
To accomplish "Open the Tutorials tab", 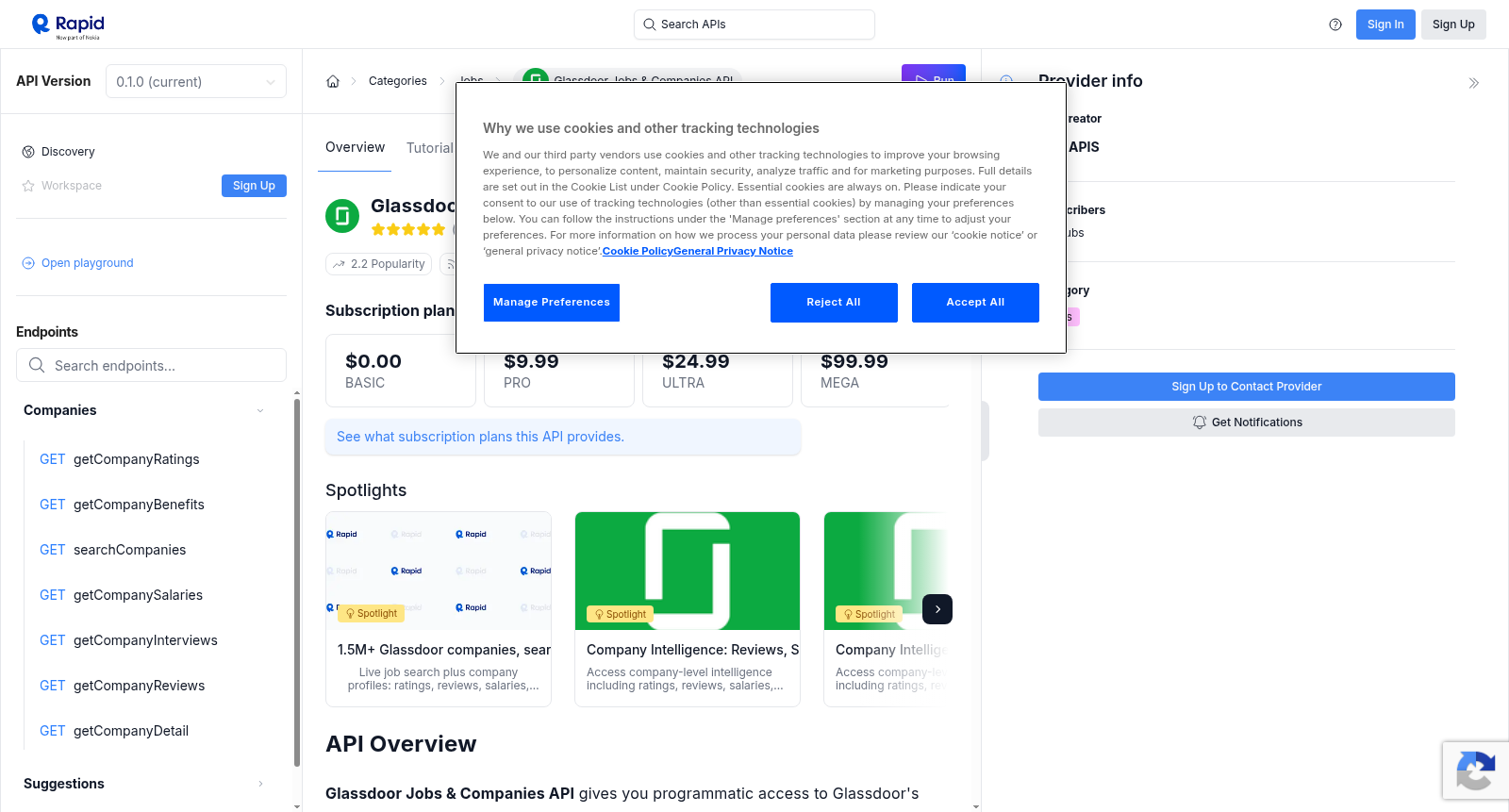I will (x=431, y=148).
